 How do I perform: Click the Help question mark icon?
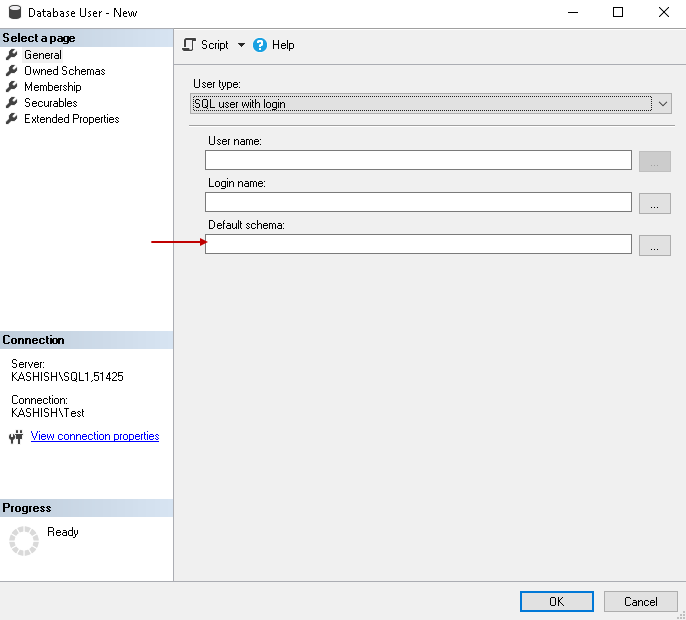pyautogui.click(x=260, y=45)
